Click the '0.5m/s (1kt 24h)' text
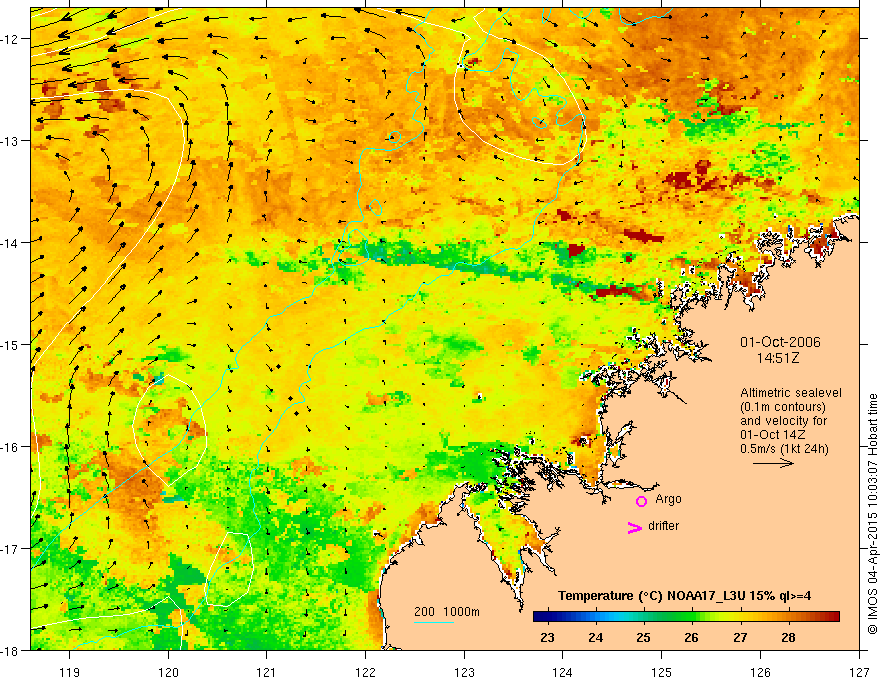This screenshot has height=680, width=880. pos(785,449)
